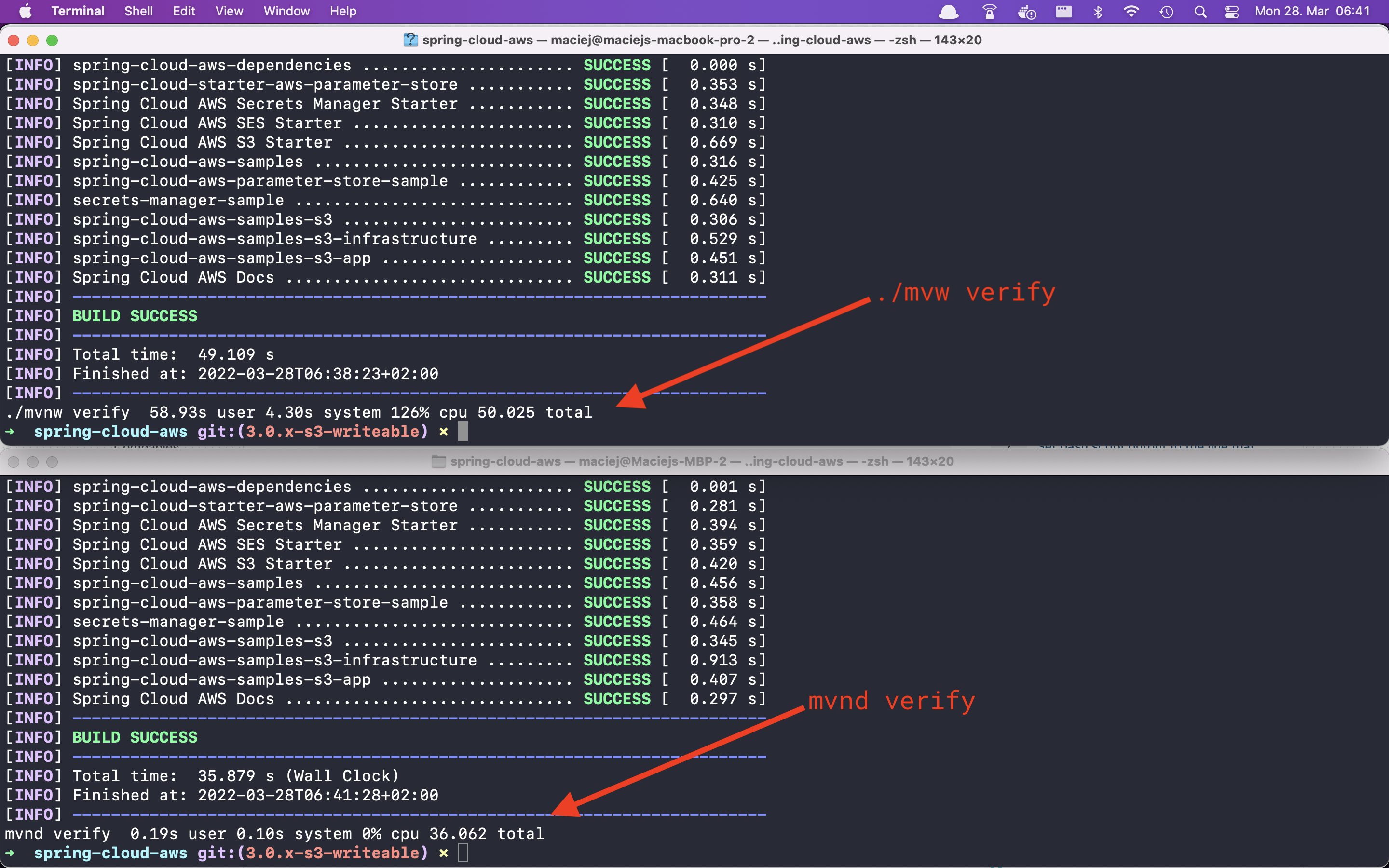Screen dimensions: 1389x868
Task: Open the Bluetooth status menu
Action: tap(1098, 12)
